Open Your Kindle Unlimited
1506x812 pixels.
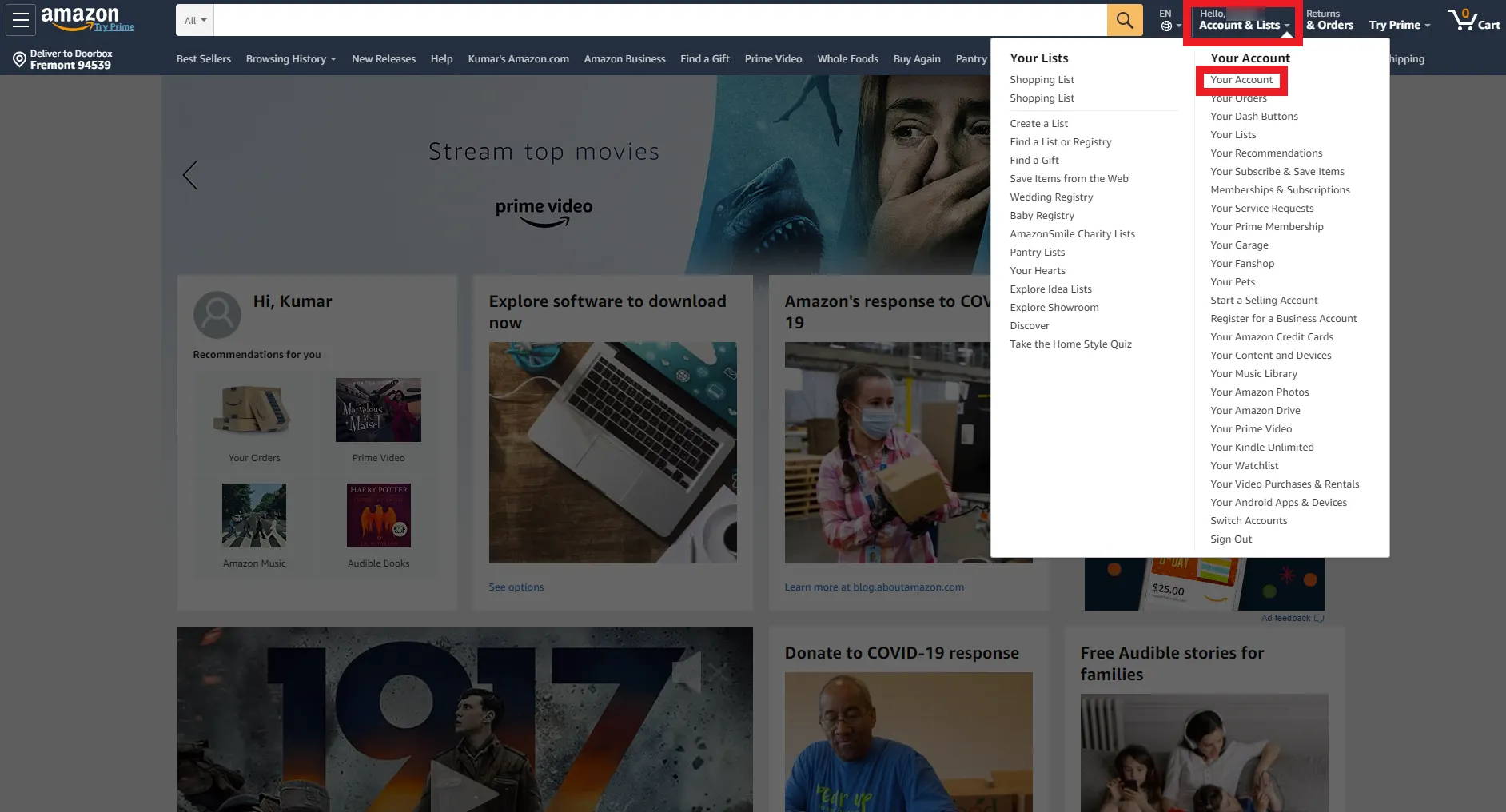(x=1261, y=447)
